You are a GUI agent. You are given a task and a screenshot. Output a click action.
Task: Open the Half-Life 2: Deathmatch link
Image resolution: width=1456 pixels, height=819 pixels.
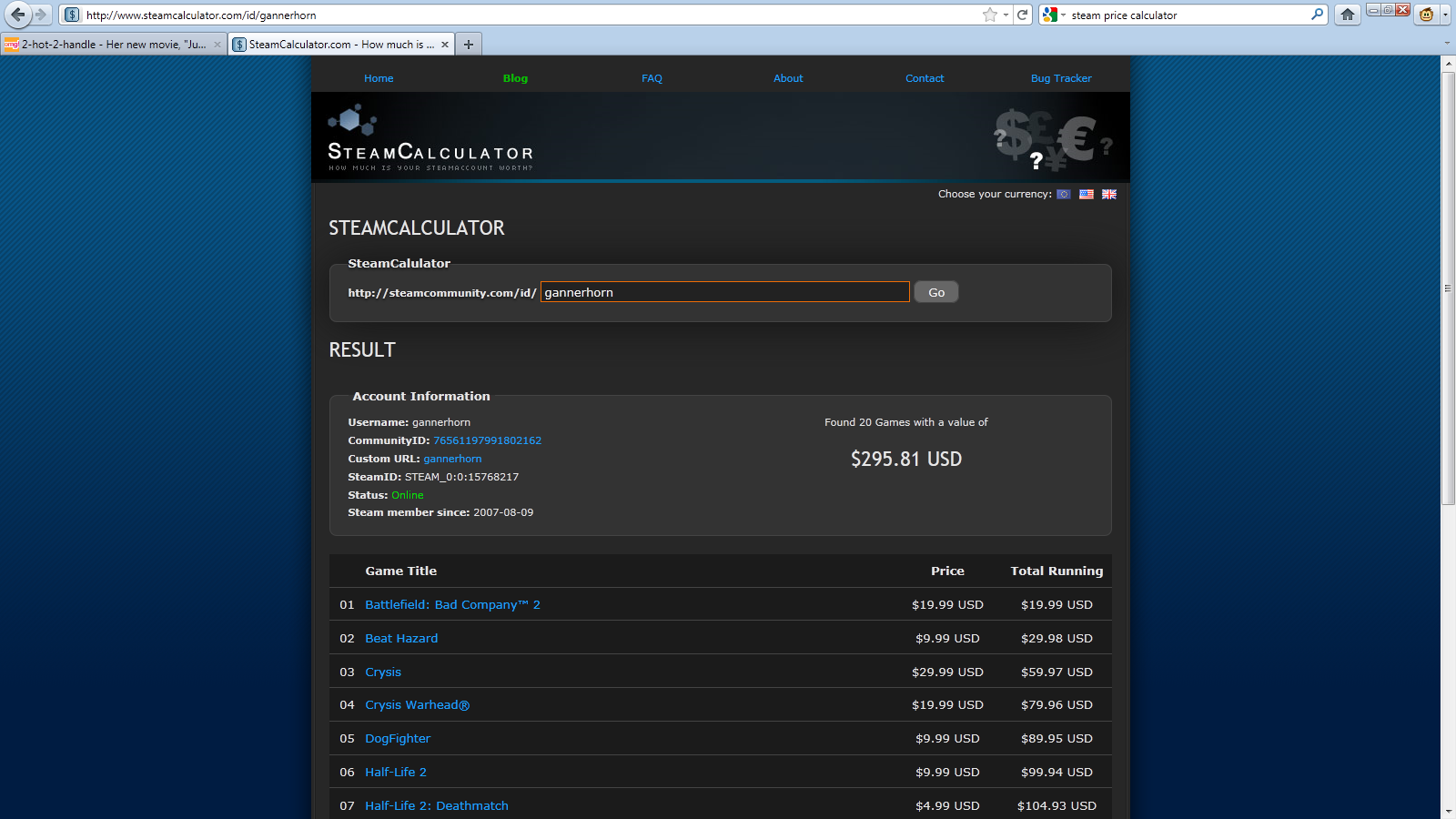click(x=437, y=806)
